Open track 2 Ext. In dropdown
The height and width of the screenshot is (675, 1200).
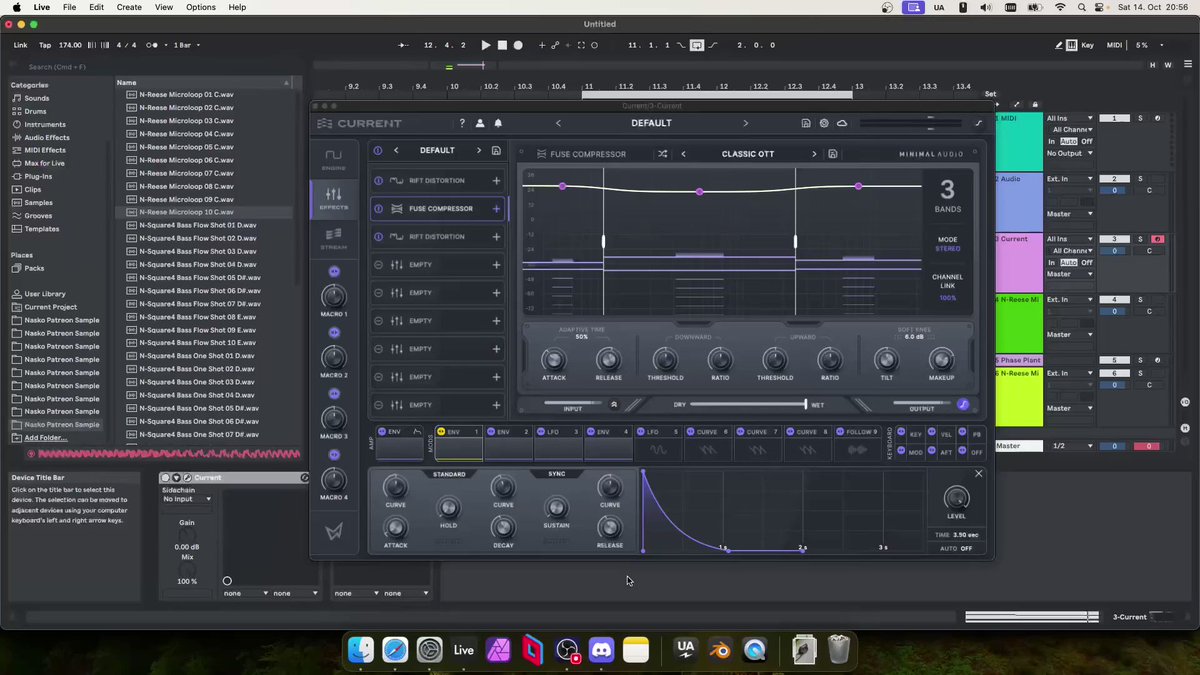pos(1070,179)
